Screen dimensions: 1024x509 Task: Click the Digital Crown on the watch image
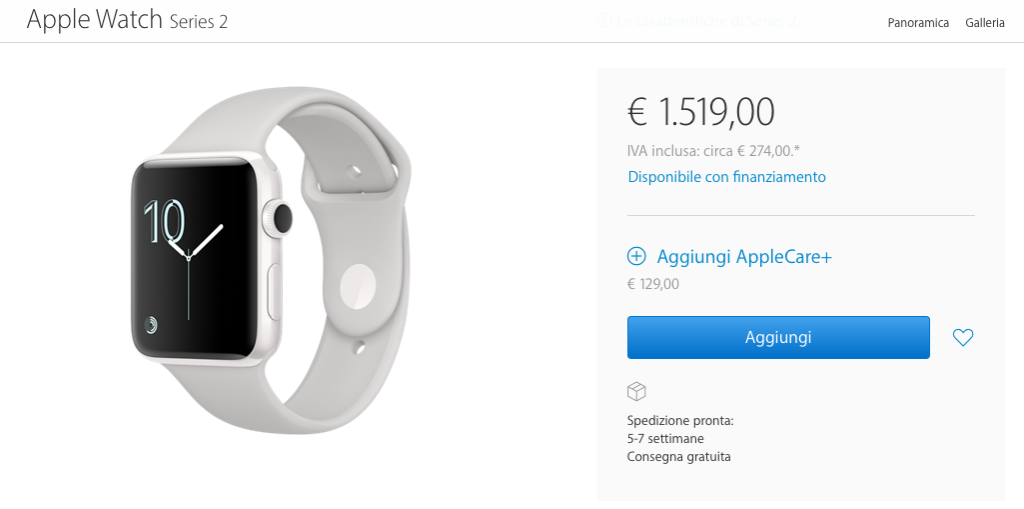tap(281, 218)
